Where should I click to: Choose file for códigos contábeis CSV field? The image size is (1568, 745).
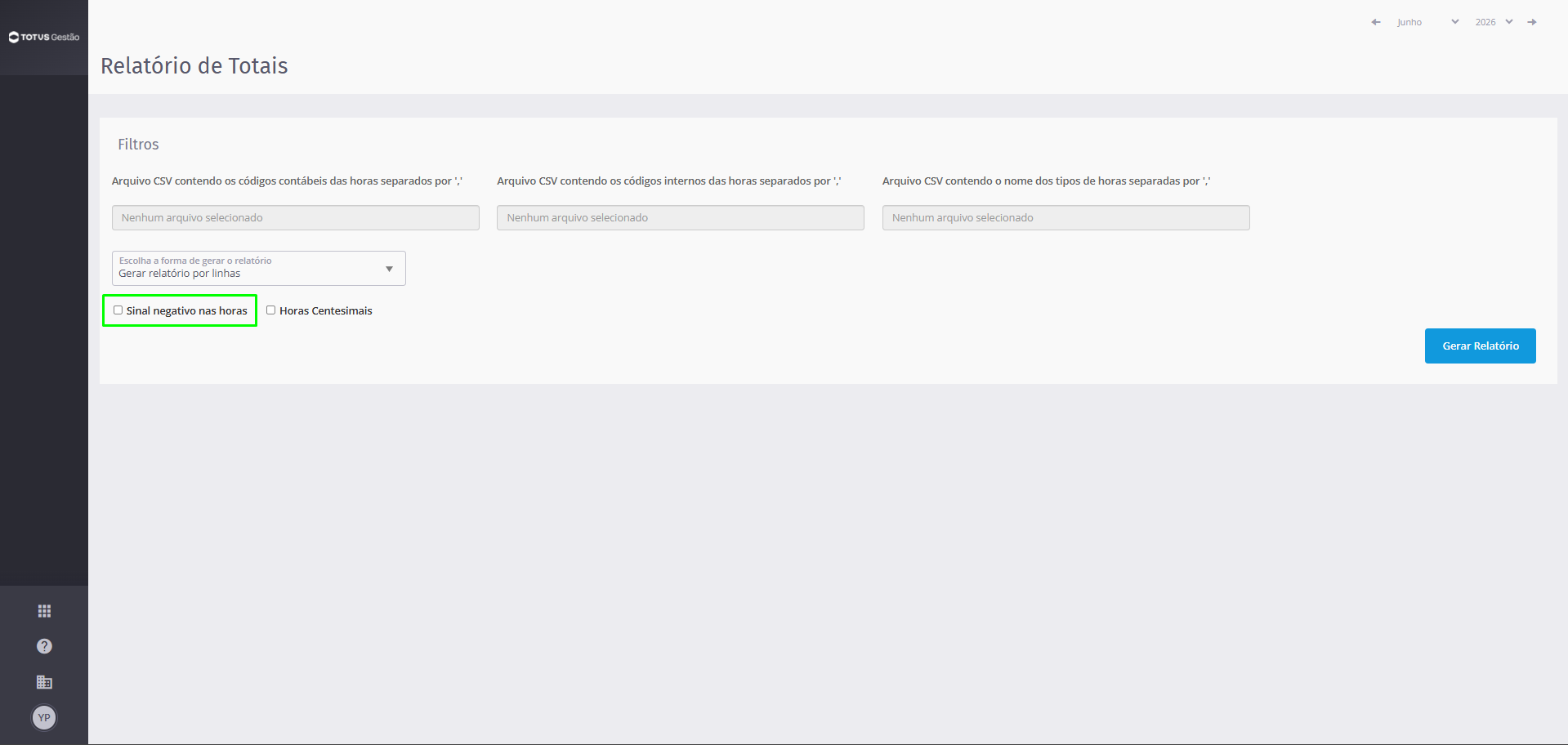click(296, 217)
